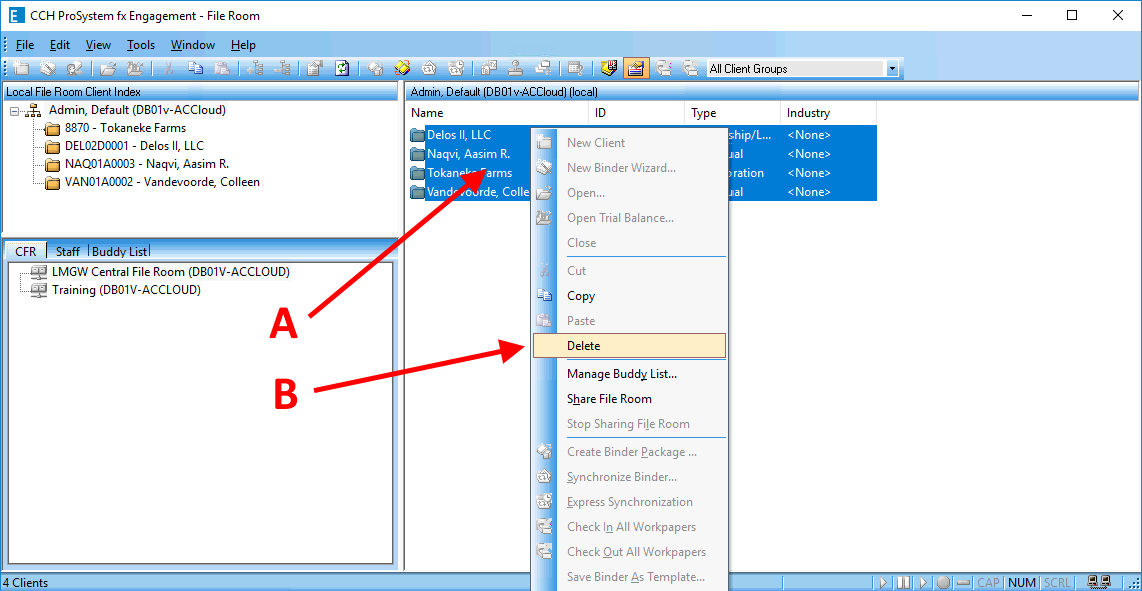
Task: Click Naqvi, Aasim R. in client list
Action: click(468, 154)
